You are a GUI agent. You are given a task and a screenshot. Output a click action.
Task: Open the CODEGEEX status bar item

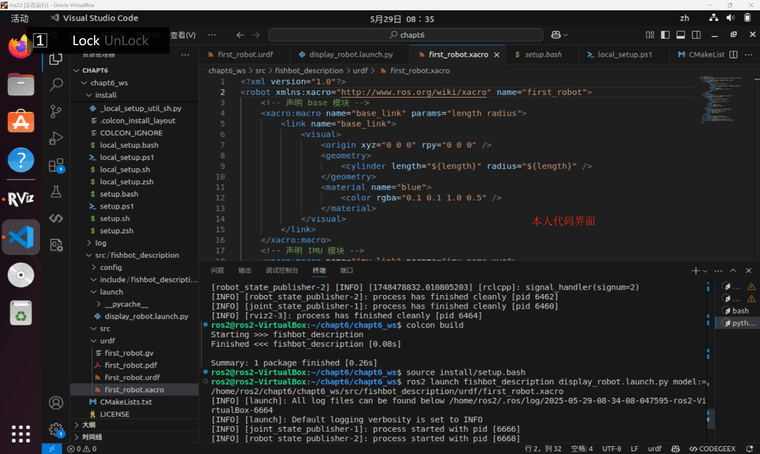(712, 449)
